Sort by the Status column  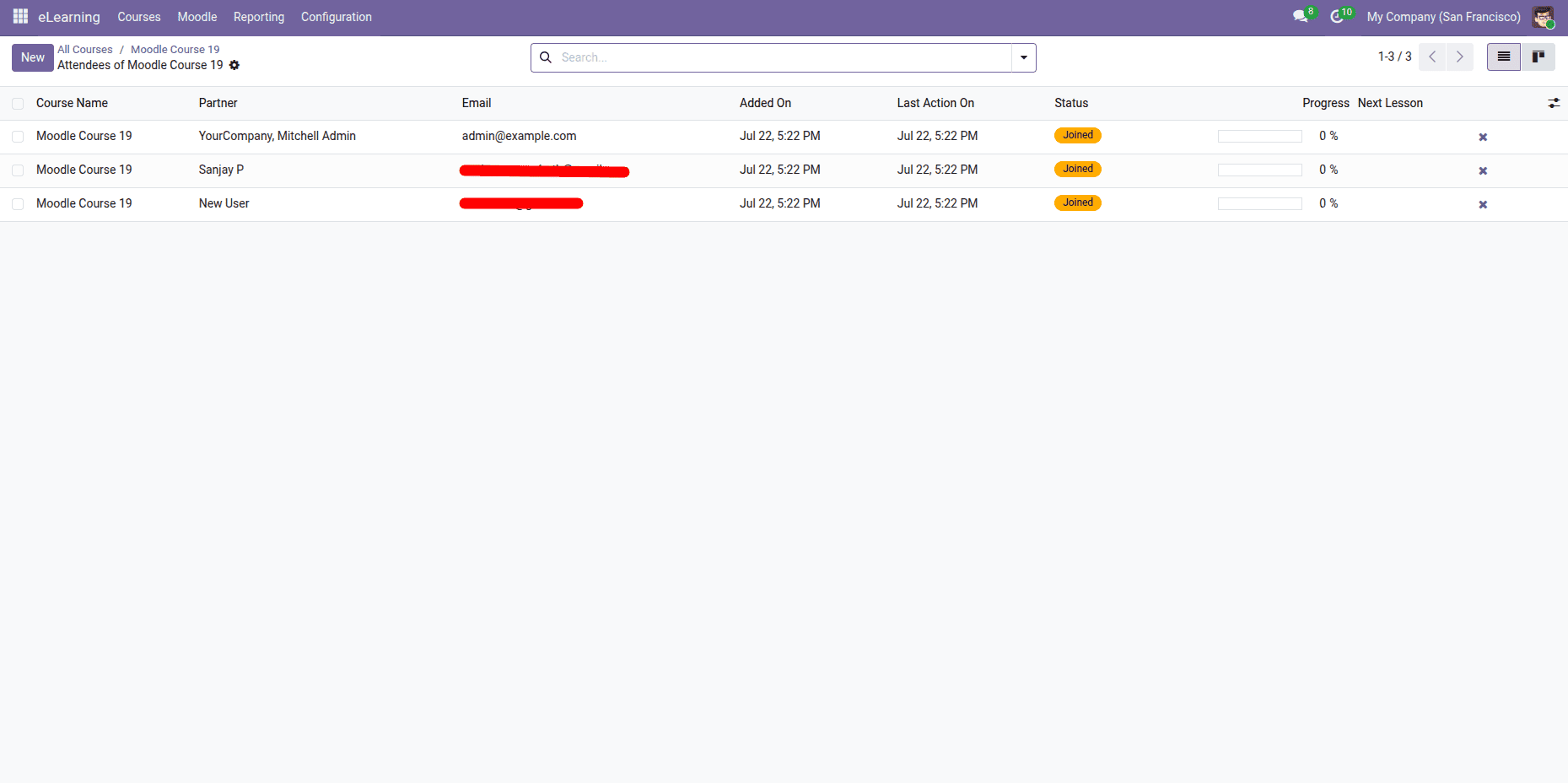click(1071, 103)
